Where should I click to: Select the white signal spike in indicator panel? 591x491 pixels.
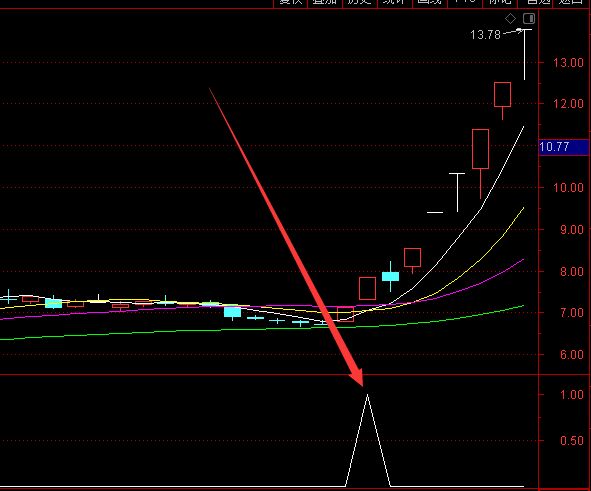click(367, 440)
